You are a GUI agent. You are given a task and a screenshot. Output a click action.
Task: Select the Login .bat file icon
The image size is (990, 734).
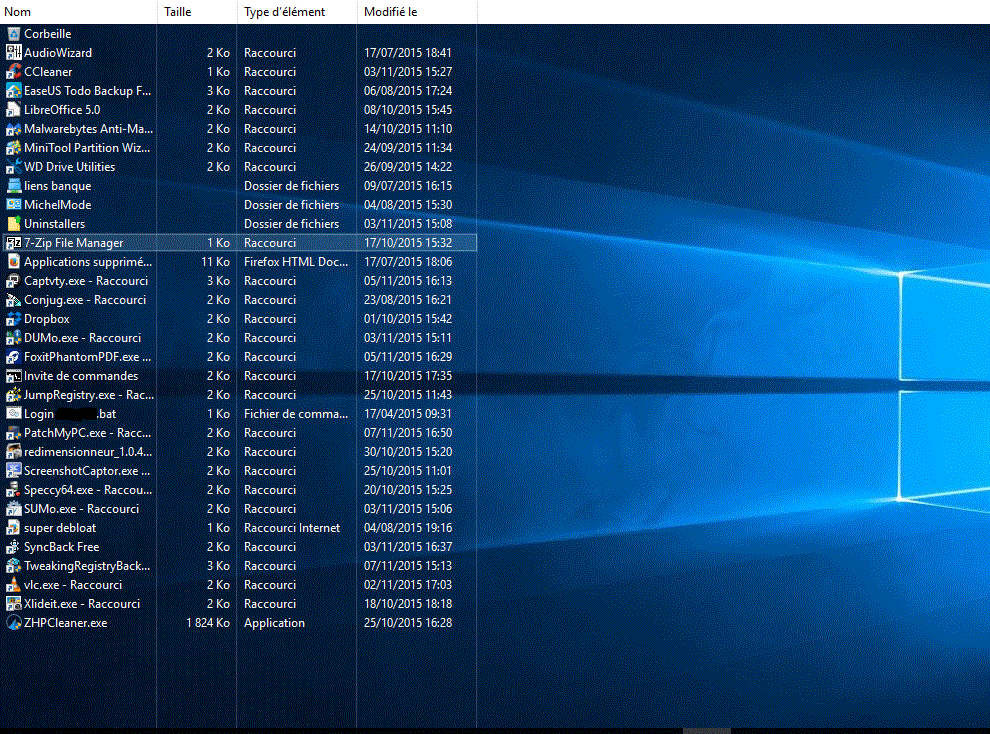[13, 413]
